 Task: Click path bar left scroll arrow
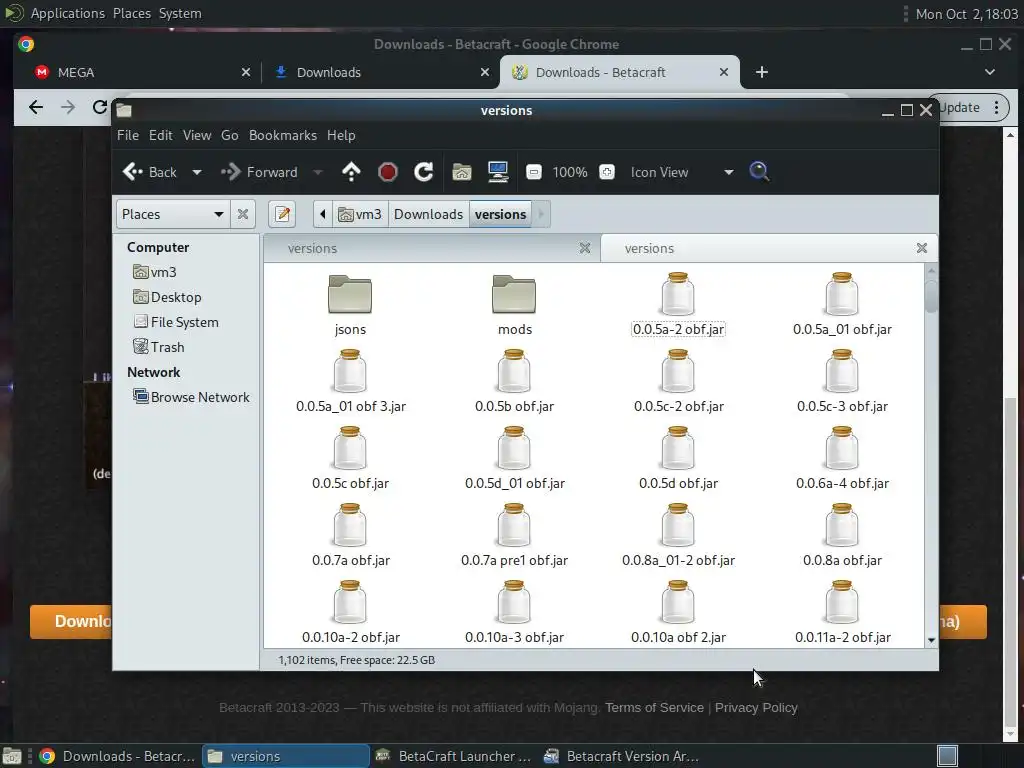(x=323, y=214)
